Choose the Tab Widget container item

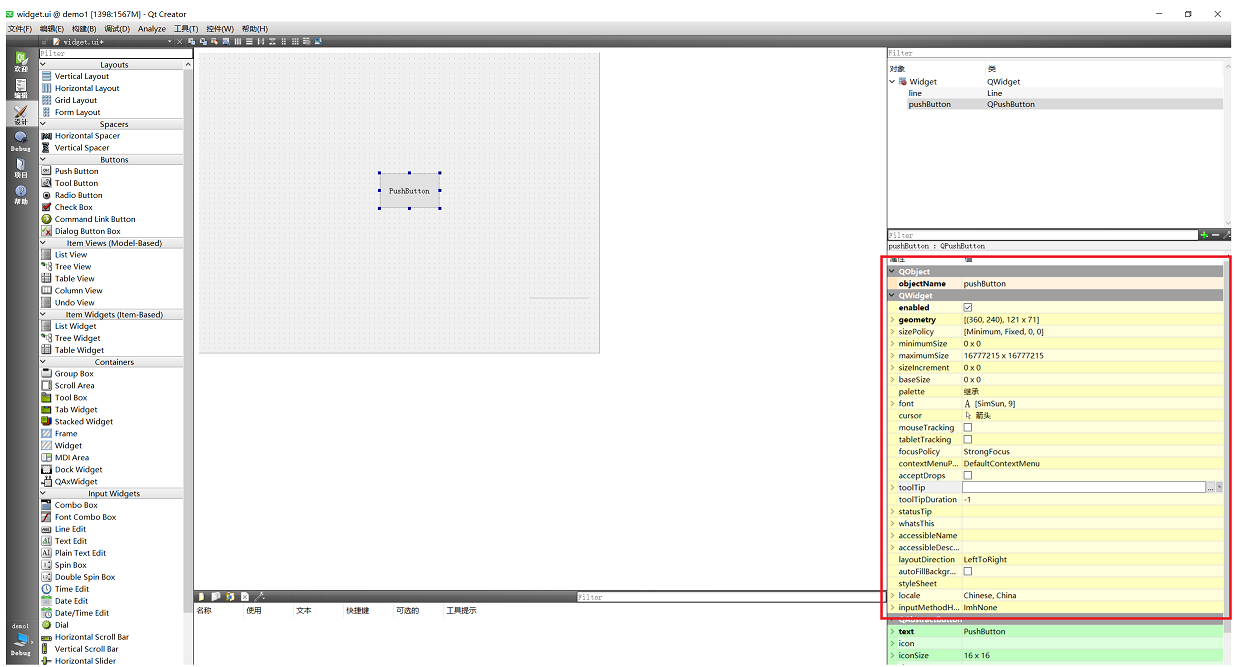[x=76, y=409]
